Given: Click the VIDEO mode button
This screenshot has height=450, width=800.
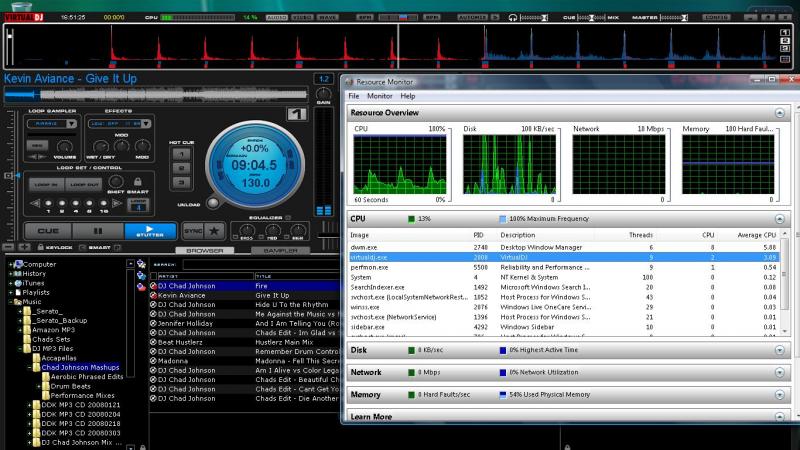Looking at the screenshot, I should [302, 17].
